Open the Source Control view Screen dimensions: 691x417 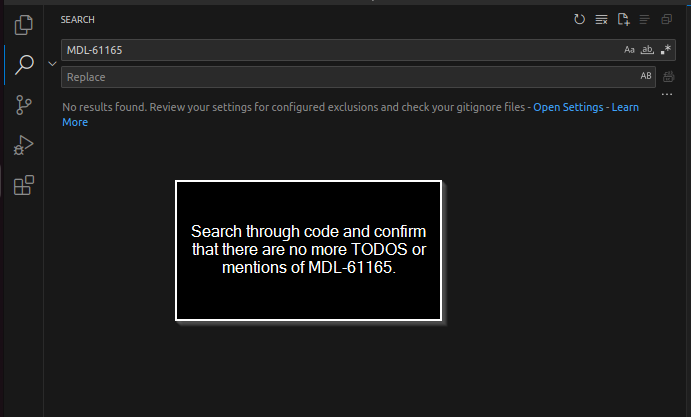coord(24,105)
